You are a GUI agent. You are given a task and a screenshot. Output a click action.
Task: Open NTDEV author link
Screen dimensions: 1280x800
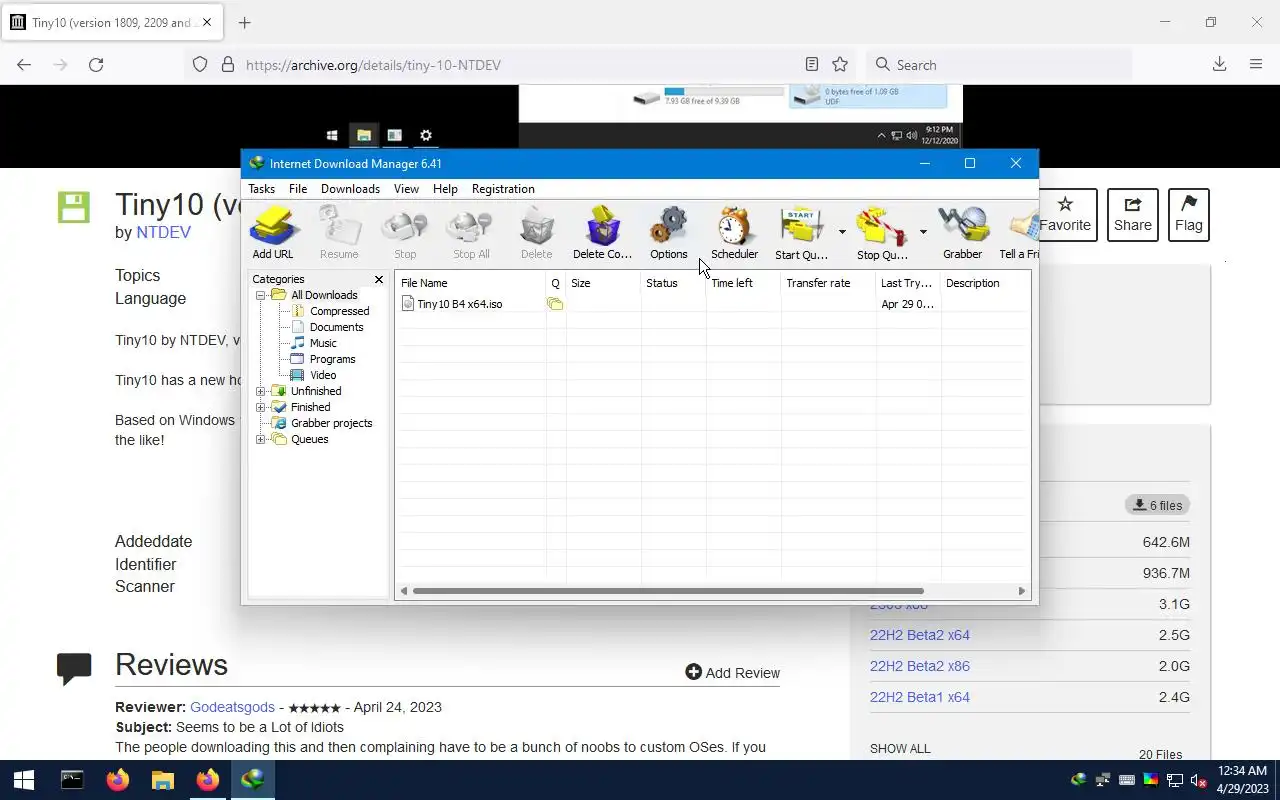click(x=163, y=232)
